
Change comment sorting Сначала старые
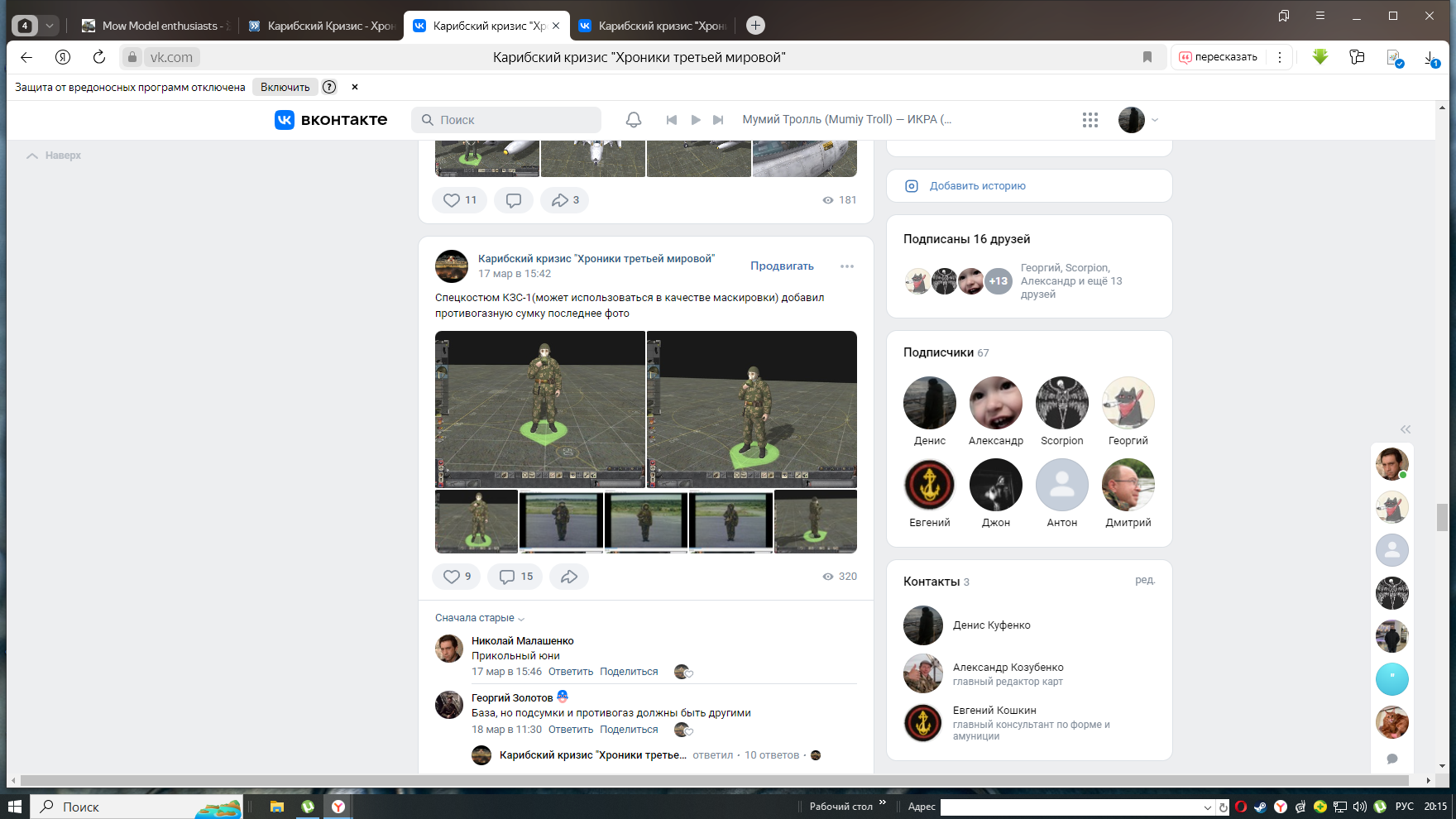[480, 618]
